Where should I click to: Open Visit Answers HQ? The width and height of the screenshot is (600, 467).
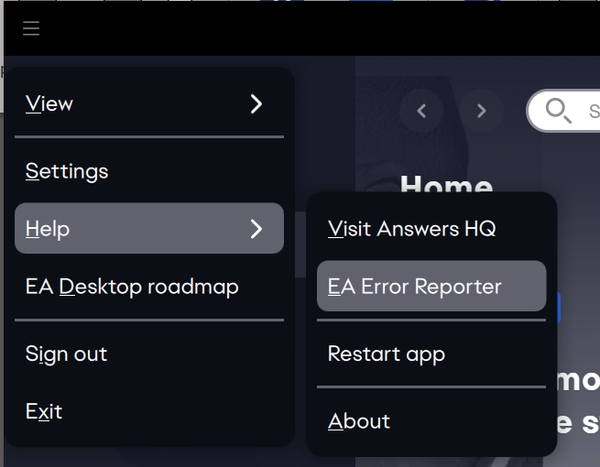tap(432, 229)
